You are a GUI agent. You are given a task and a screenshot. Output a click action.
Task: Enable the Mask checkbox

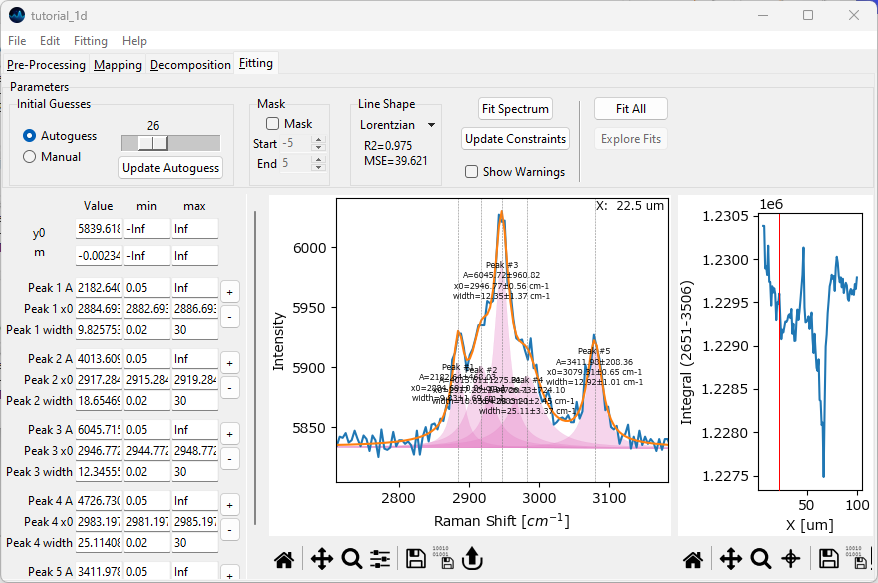(x=273, y=124)
